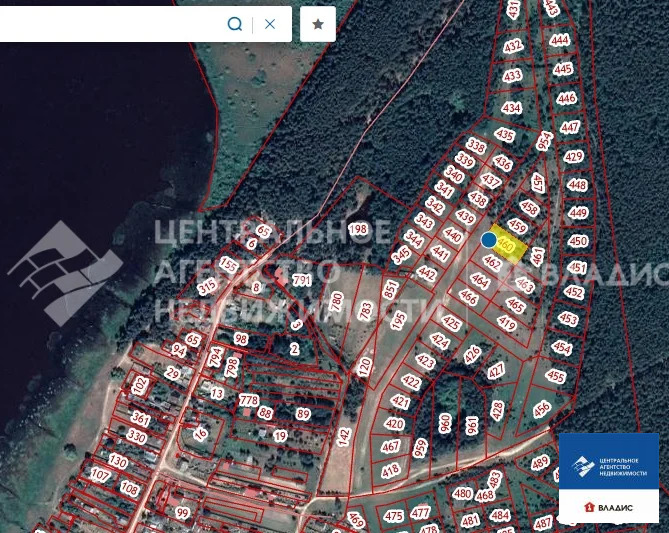Select parcel number 456
669x533 pixels.
[x=541, y=409]
